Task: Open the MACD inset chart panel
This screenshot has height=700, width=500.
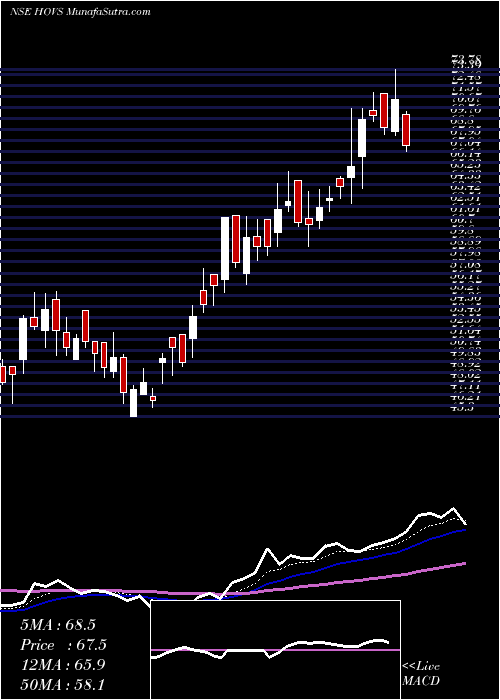Action: tap(275, 650)
